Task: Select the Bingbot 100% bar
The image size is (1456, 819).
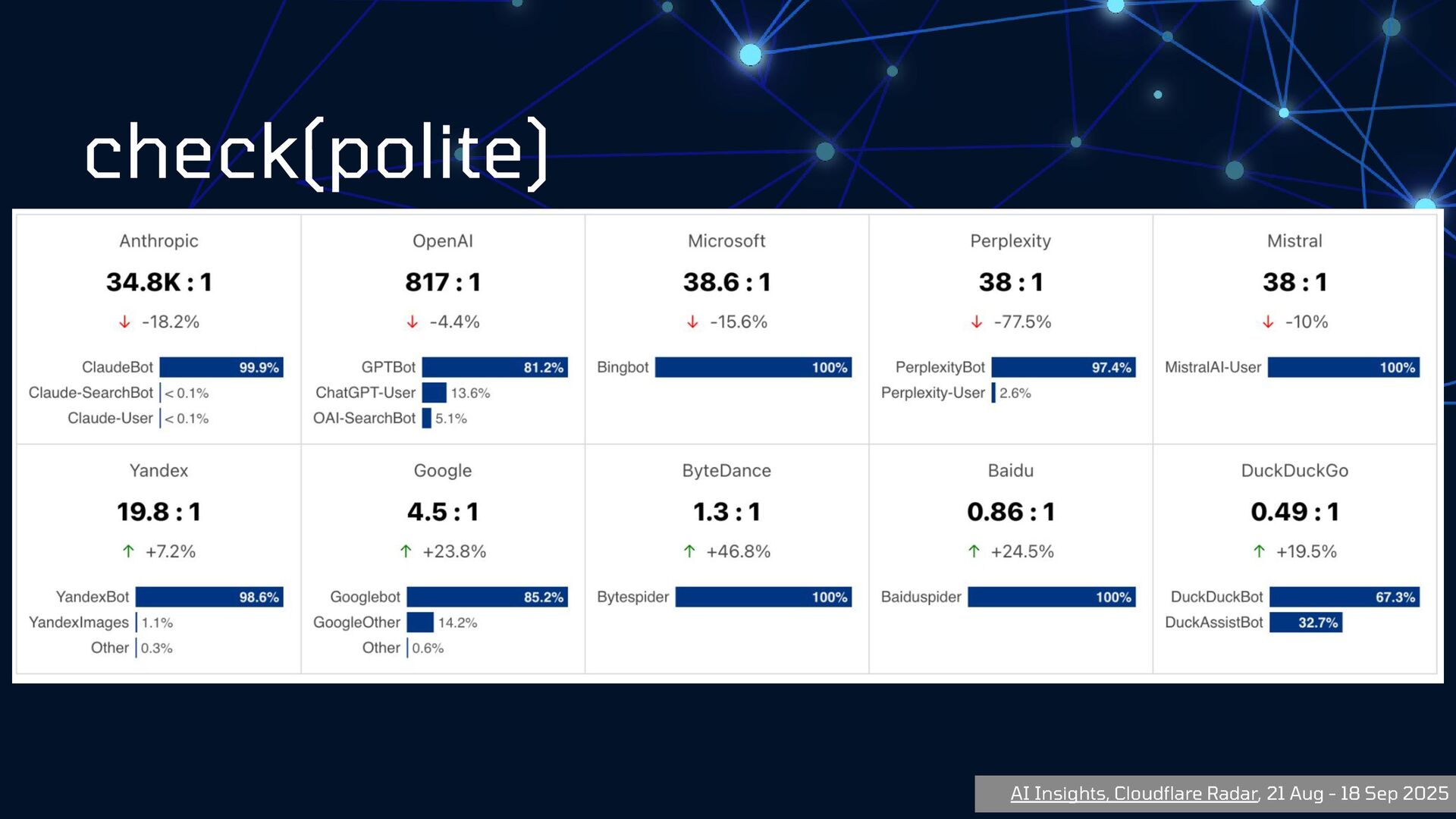Action: tap(753, 367)
